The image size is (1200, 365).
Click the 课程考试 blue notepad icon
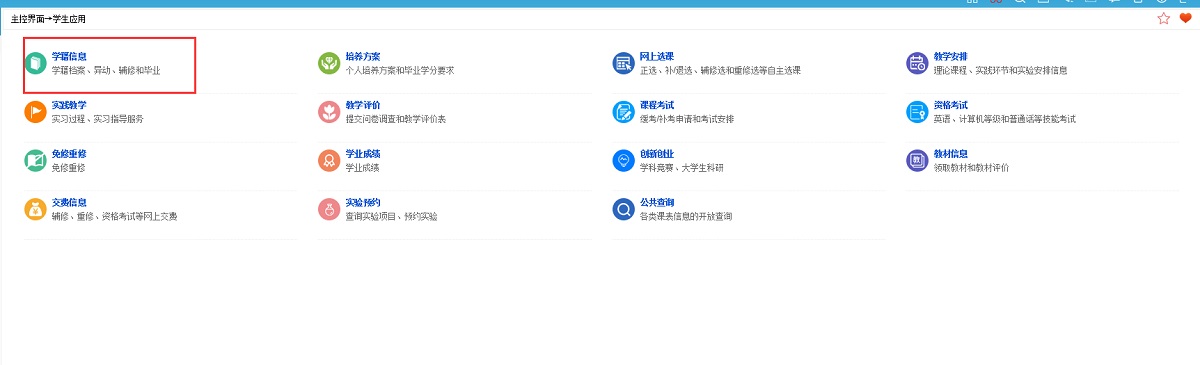623,112
